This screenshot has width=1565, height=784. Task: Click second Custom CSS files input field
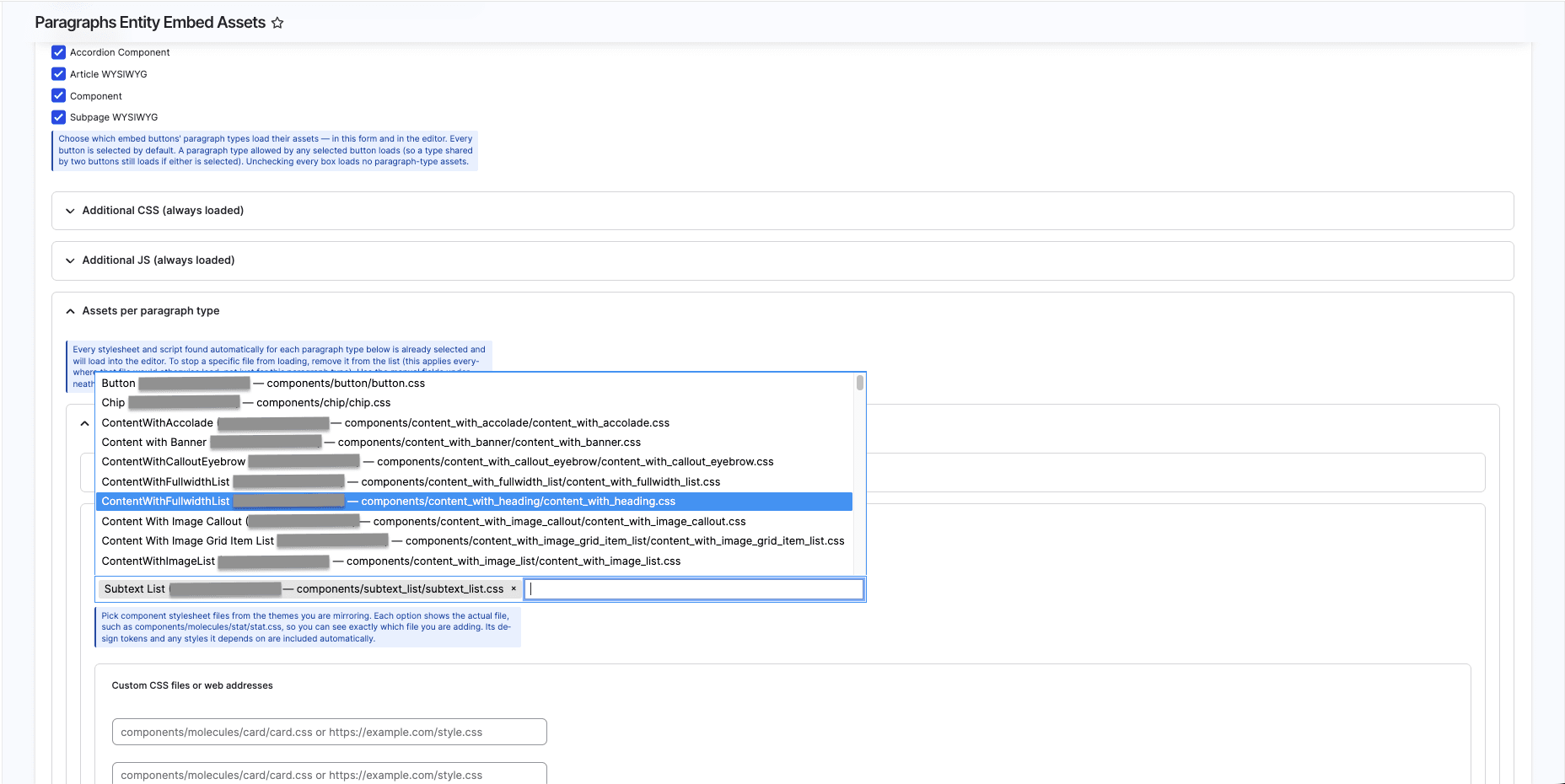pos(330,774)
